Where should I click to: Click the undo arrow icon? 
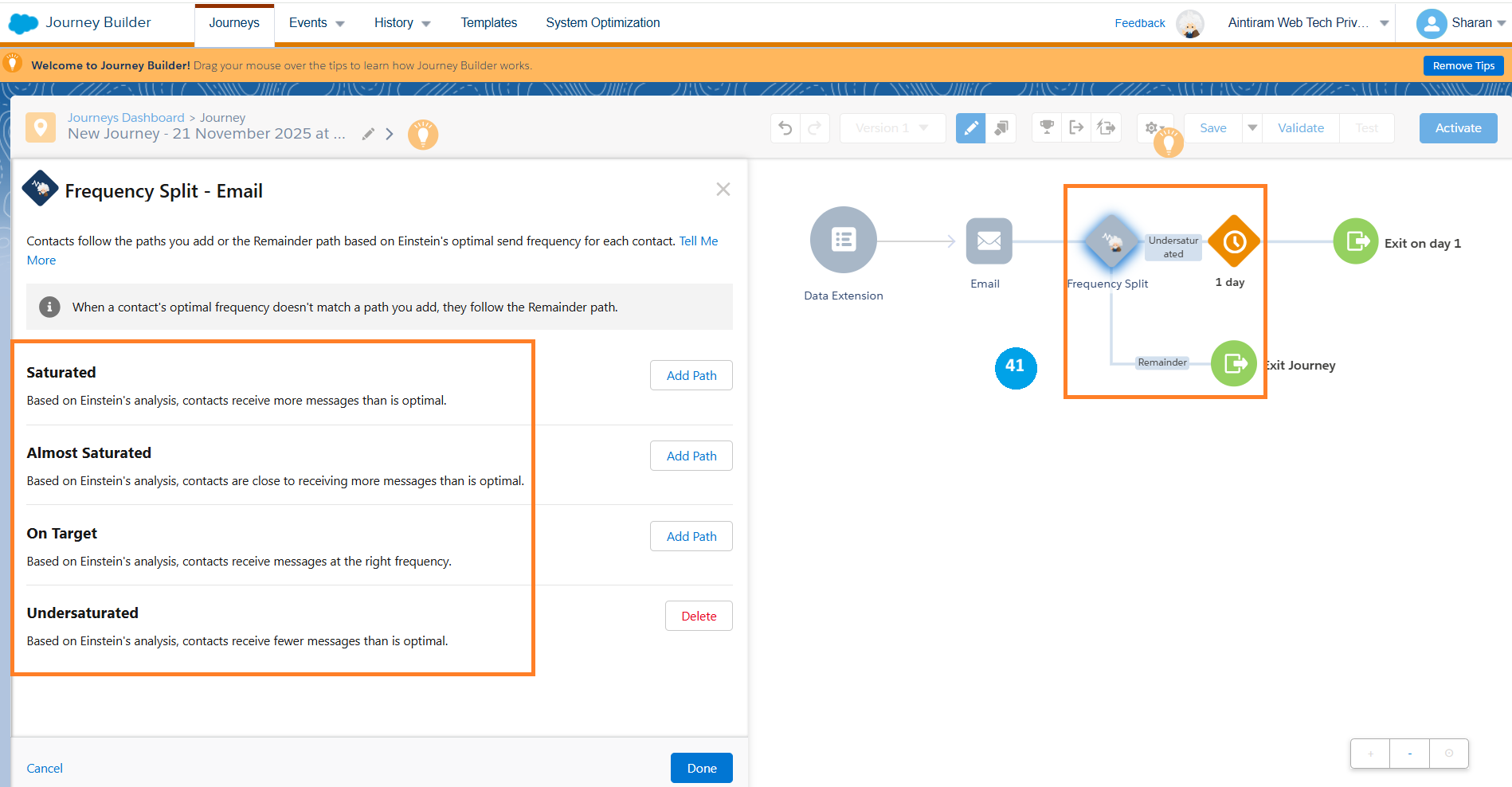[x=785, y=128]
